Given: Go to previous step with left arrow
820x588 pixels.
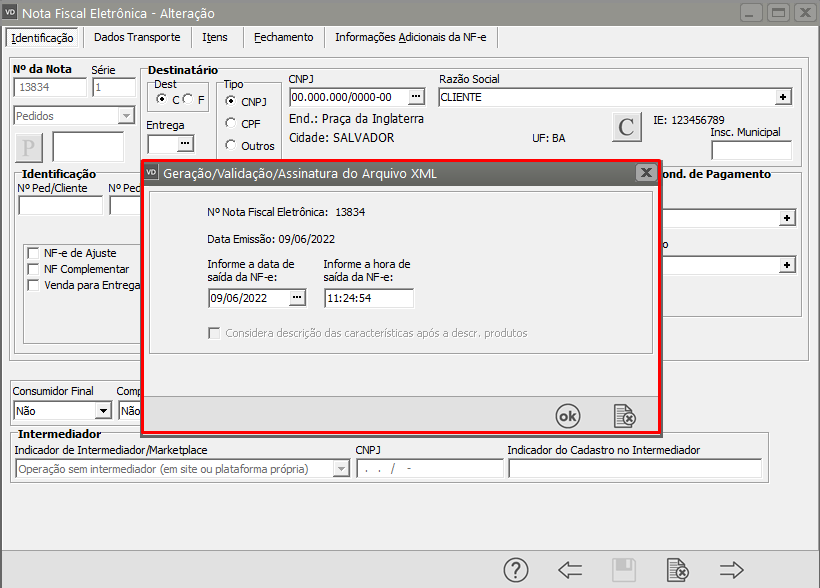Looking at the screenshot, I should coord(570,570).
